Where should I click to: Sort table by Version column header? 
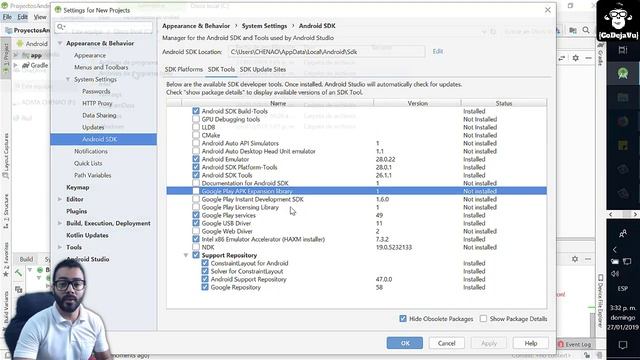tap(417, 103)
